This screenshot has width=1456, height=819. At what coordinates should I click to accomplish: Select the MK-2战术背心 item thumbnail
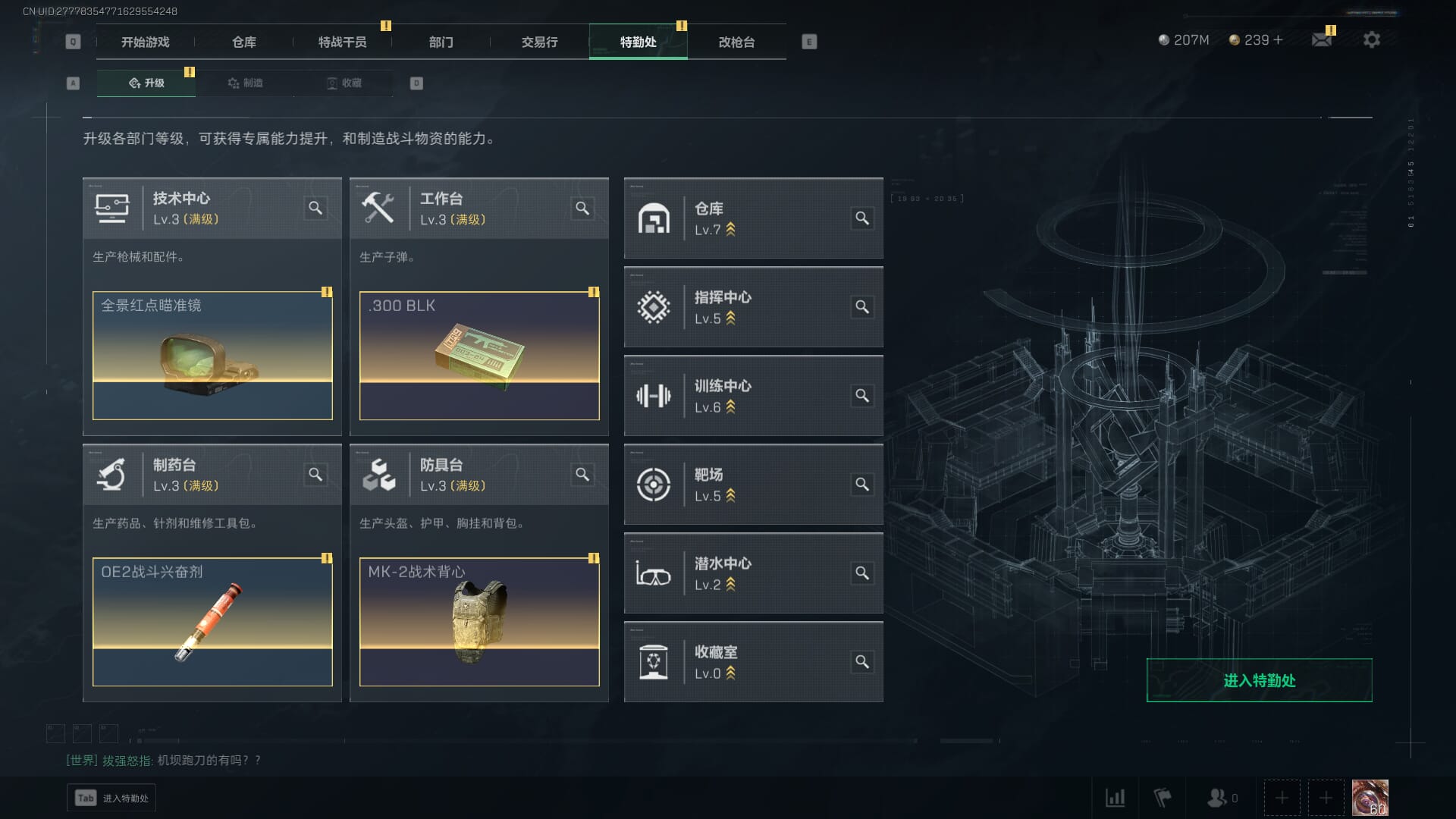point(479,622)
